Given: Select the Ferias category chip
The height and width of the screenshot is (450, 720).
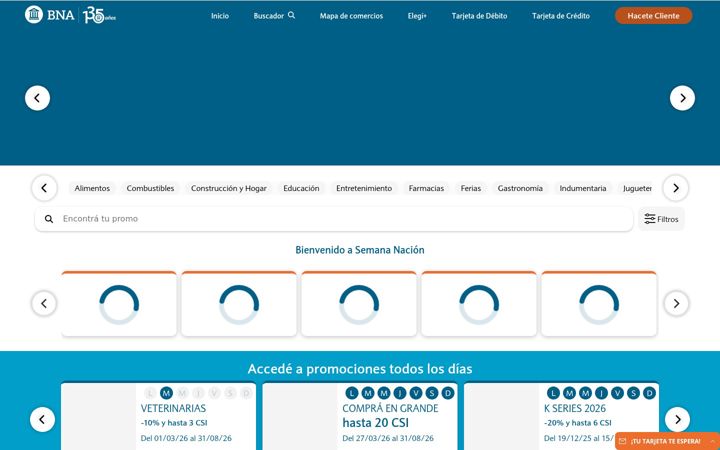Looking at the screenshot, I should (471, 188).
